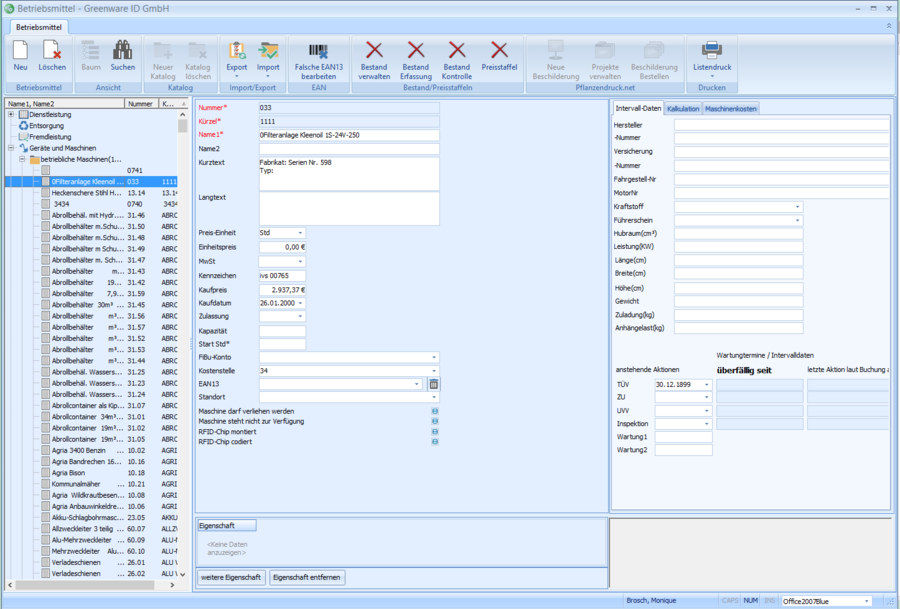The height and width of the screenshot is (609, 900).
Task: Click Bestand Erfassung icon
Action: tap(416, 51)
